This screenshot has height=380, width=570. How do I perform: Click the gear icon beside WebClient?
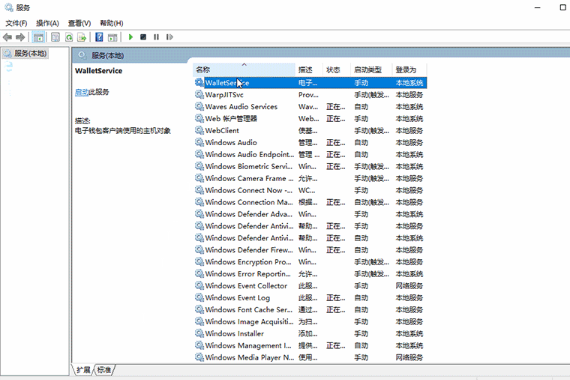click(199, 130)
